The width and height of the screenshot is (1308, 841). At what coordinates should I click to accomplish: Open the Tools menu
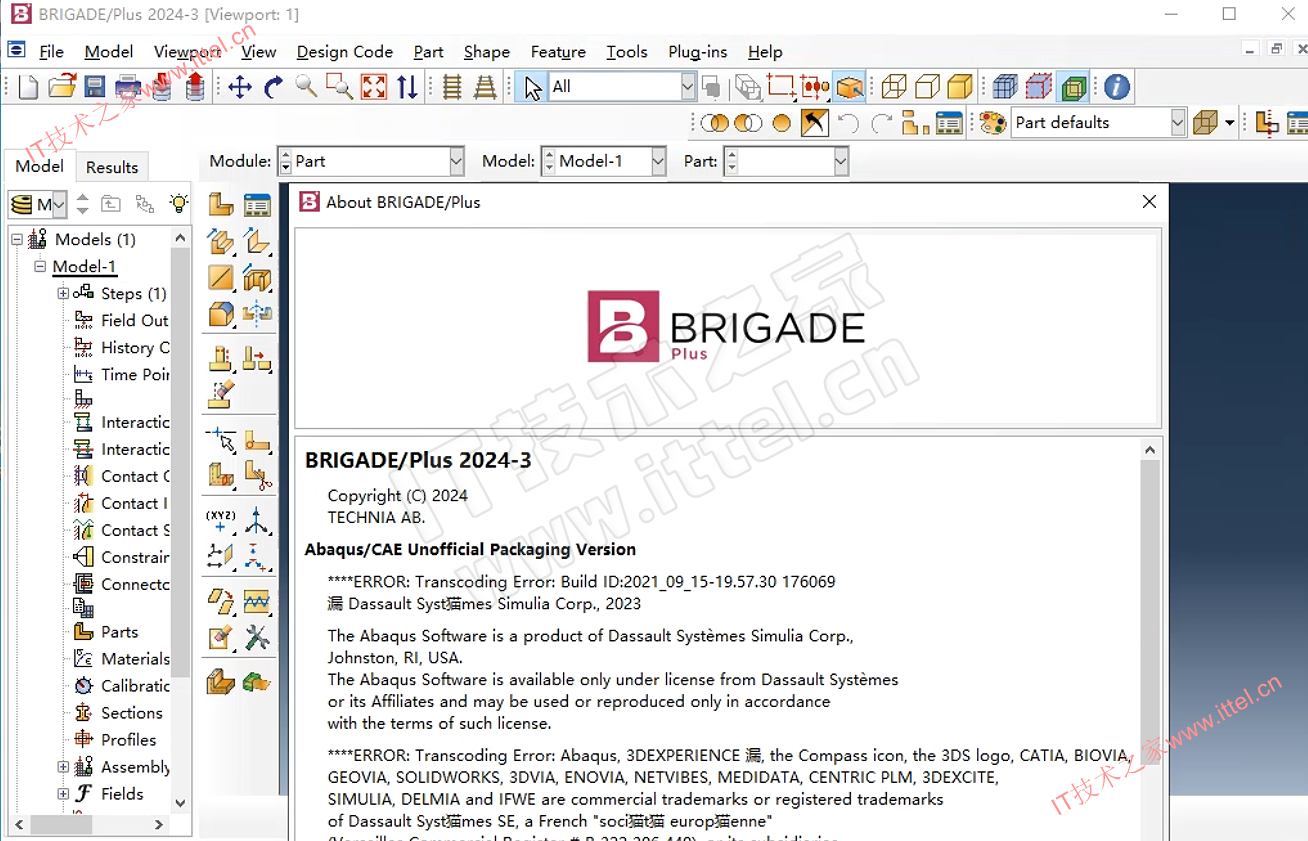[x=627, y=52]
